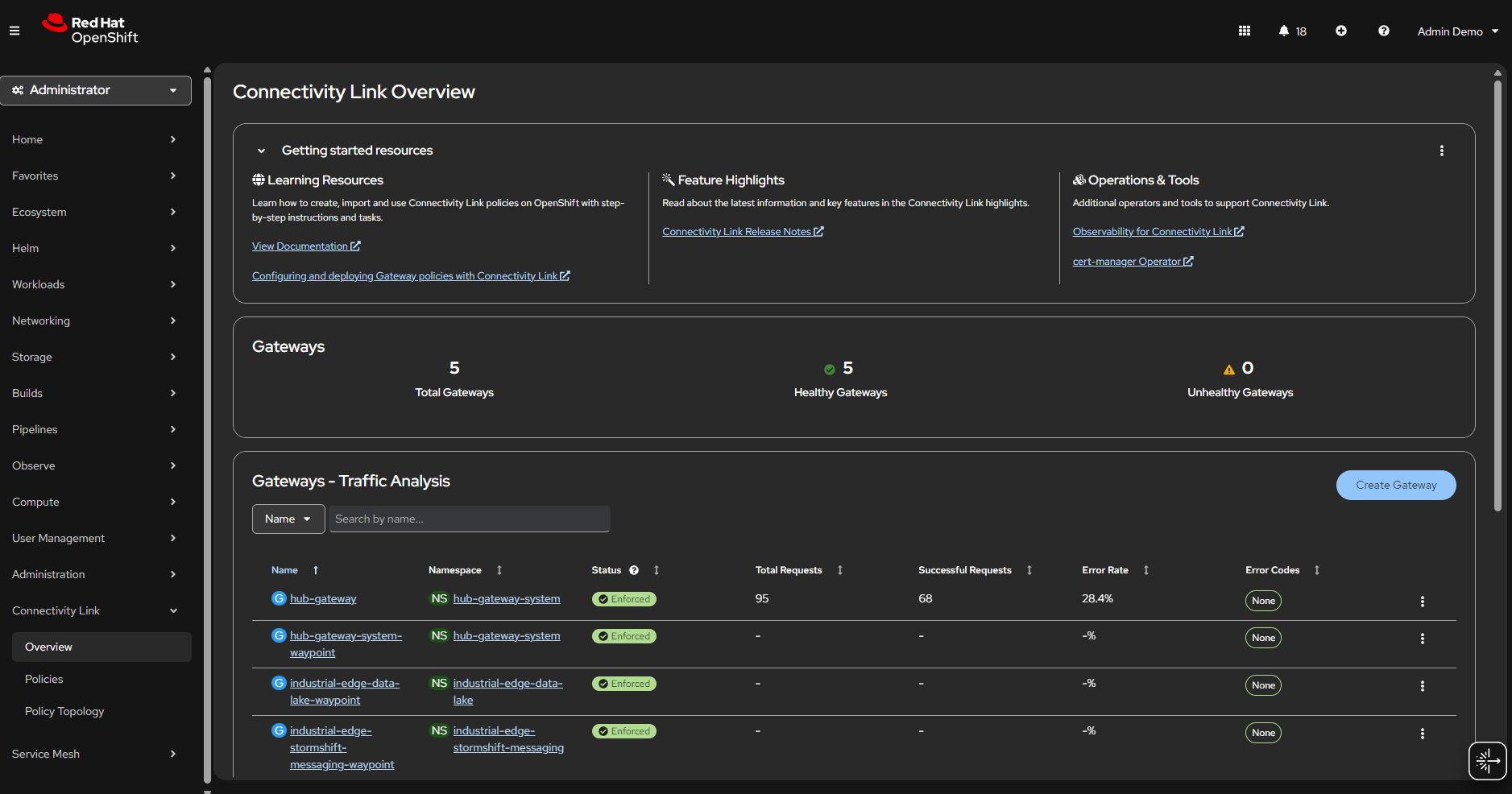Image resolution: width=1512 pixels, height=794 pixels.
Task: Open hub-gateway-system-waypoint gateway link
Action: pos(346,644)
